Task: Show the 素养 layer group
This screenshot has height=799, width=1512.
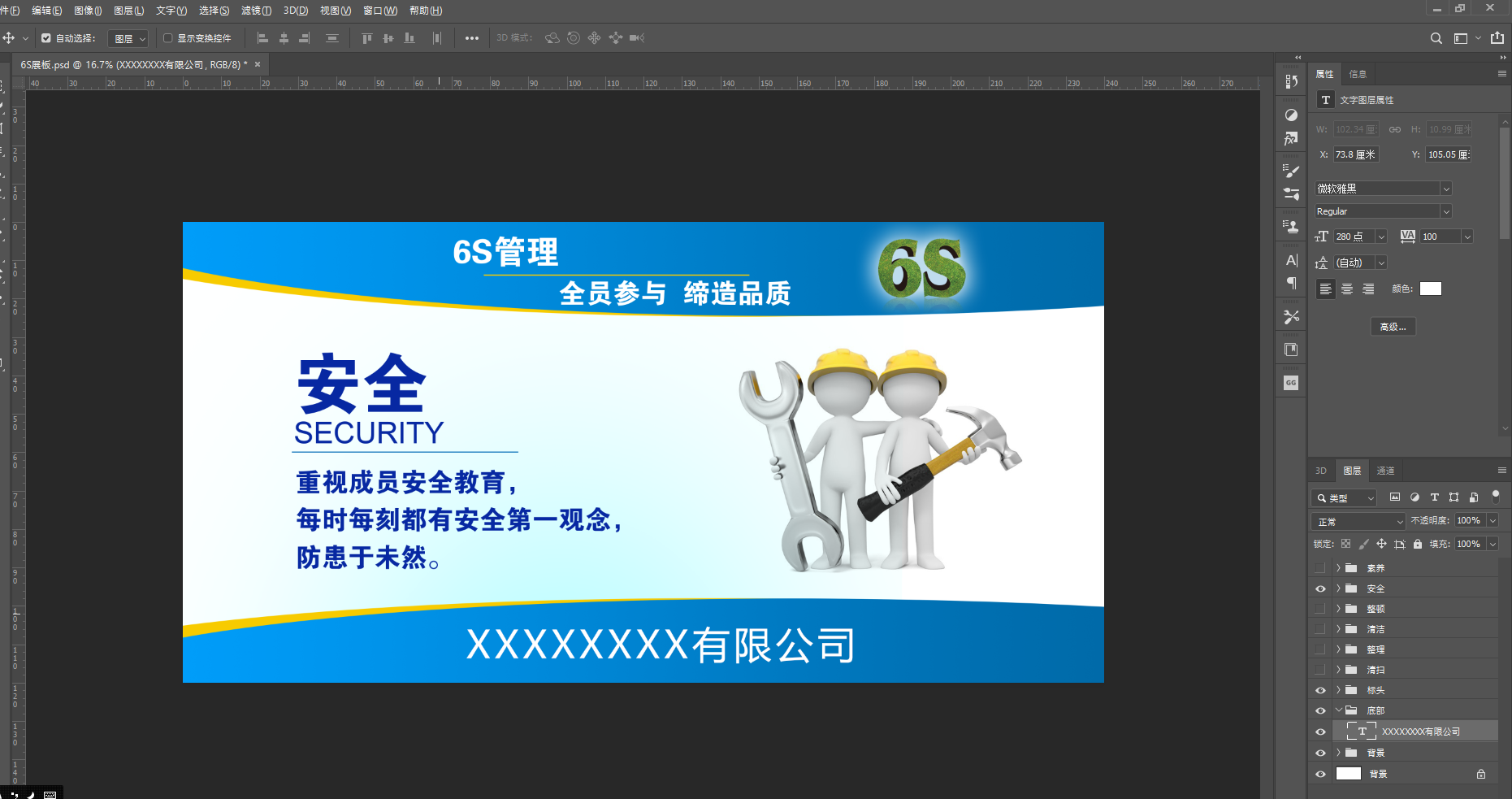Action: 1320,568
